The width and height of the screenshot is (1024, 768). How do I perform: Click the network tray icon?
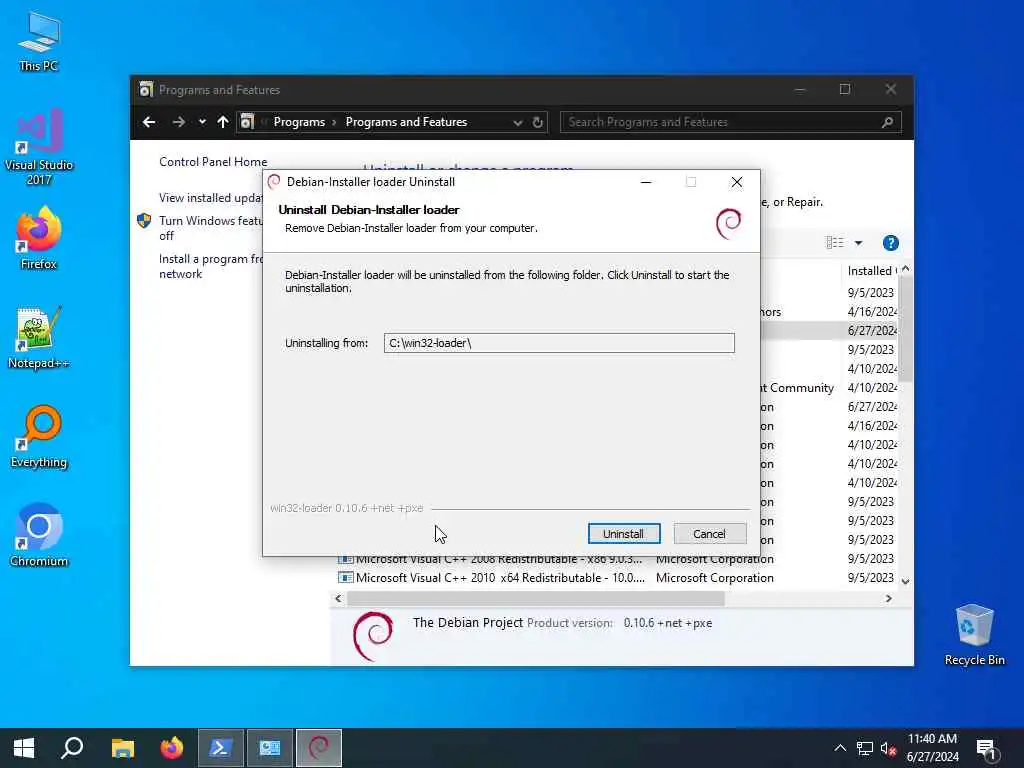pos(865,748)
